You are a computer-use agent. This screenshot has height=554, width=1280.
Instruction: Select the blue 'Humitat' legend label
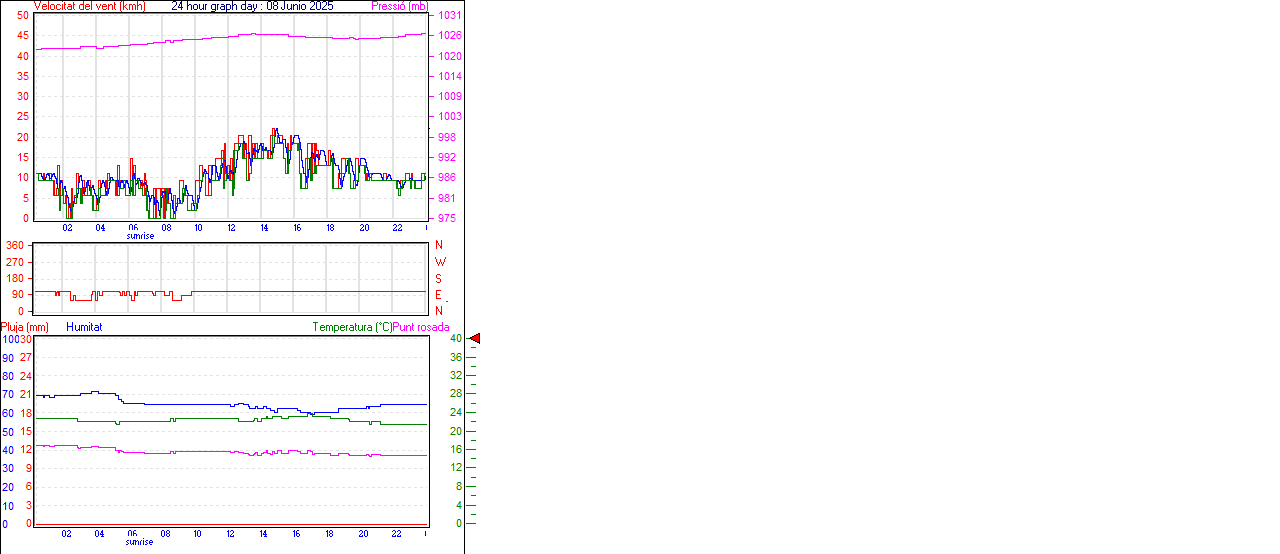(84, 327)
